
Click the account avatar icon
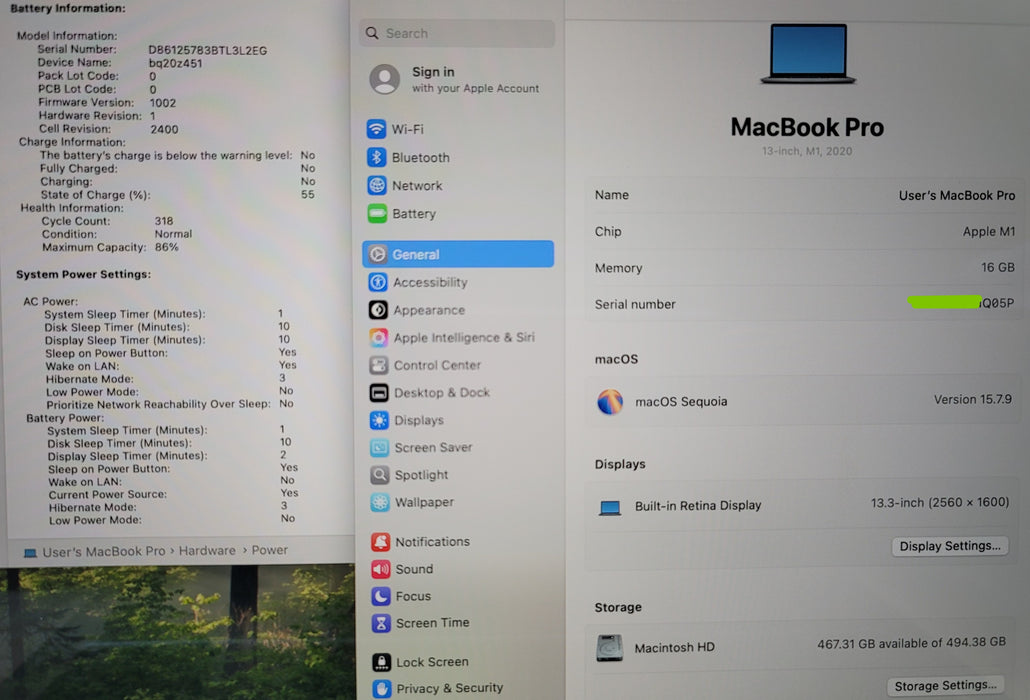pos(385,79)
